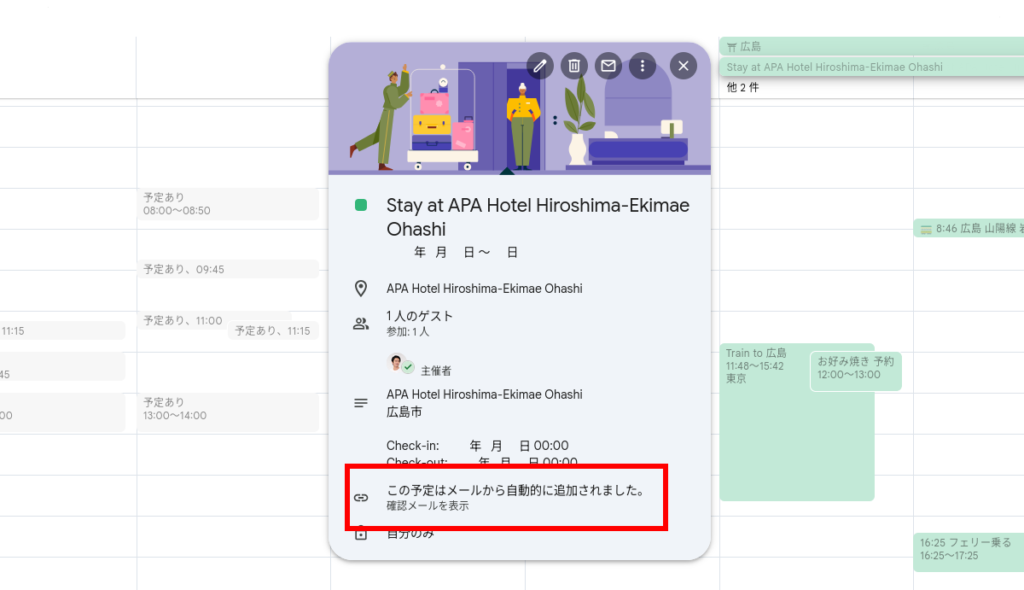Select the event title Stay at APA Hotel
Viewport: 1024px width, 590px height.
537,217
